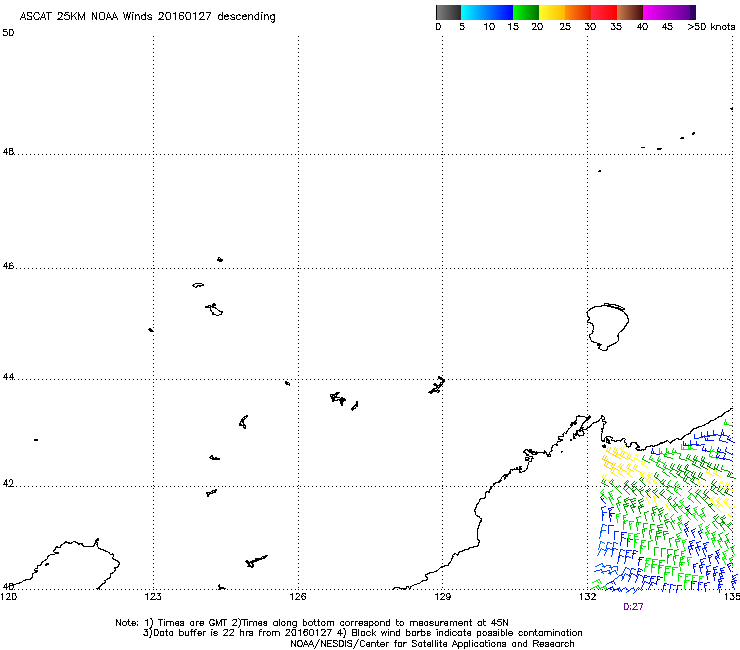The width and height of the screenshot is (740, 650).
Task: Click the green 15-20 knots color segment
Action: point(526,12)
